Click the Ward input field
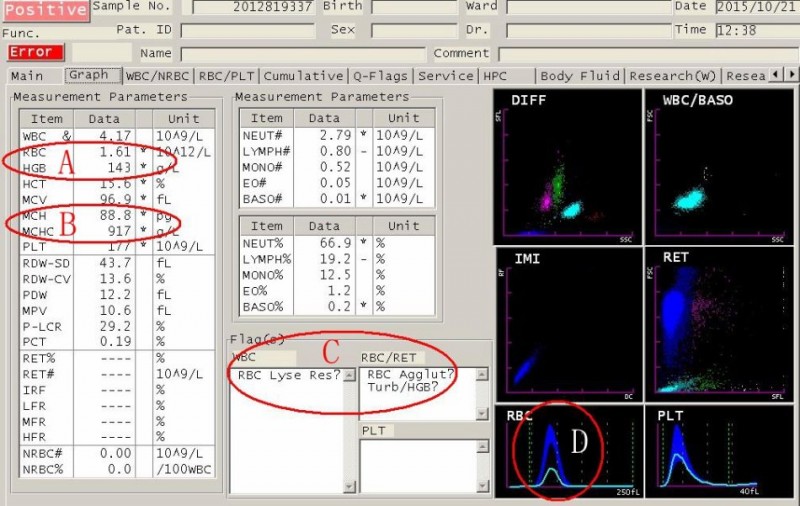 pos(589,7)
